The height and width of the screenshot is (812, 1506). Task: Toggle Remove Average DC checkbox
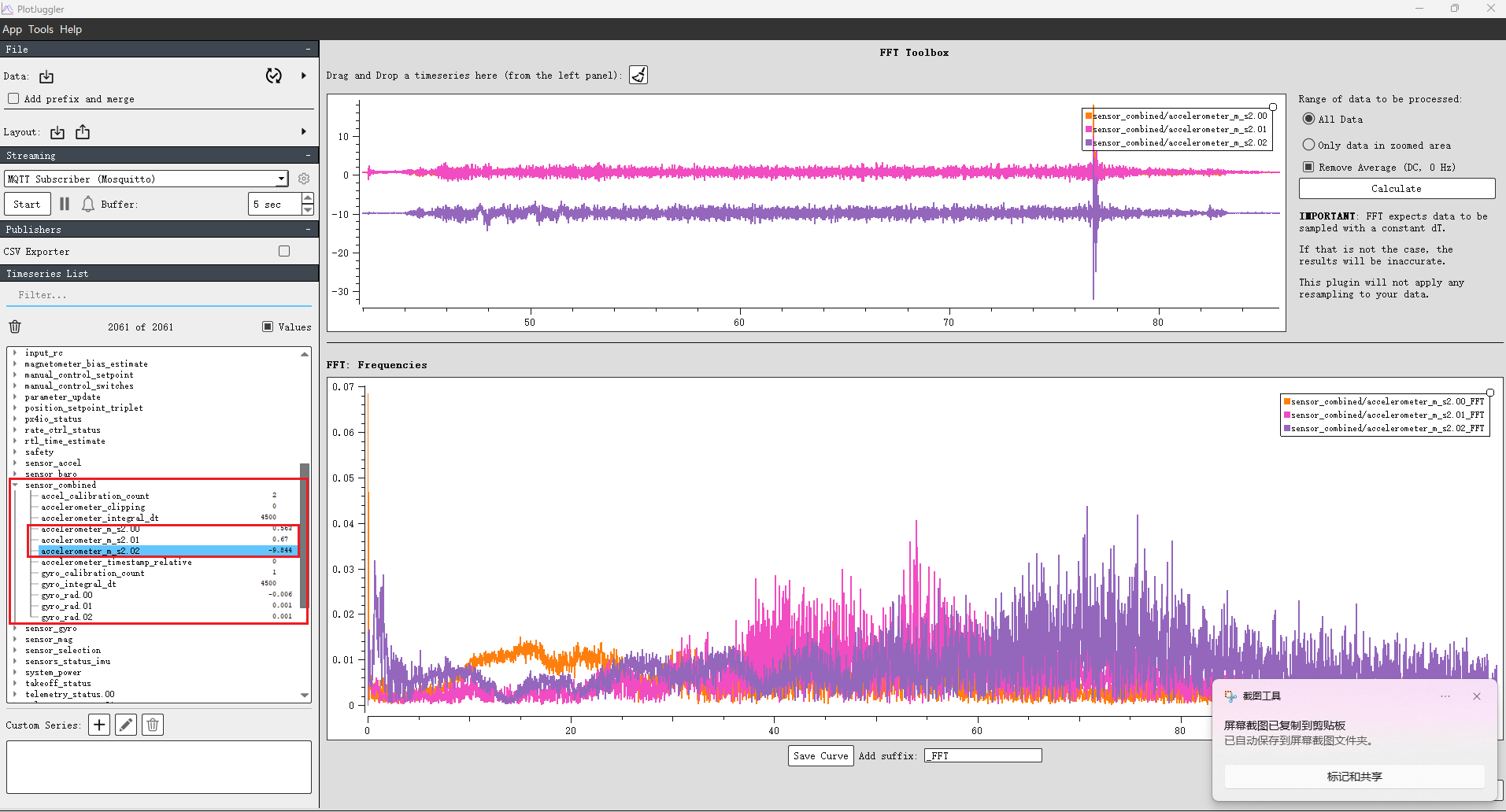tap(1308, 167)
